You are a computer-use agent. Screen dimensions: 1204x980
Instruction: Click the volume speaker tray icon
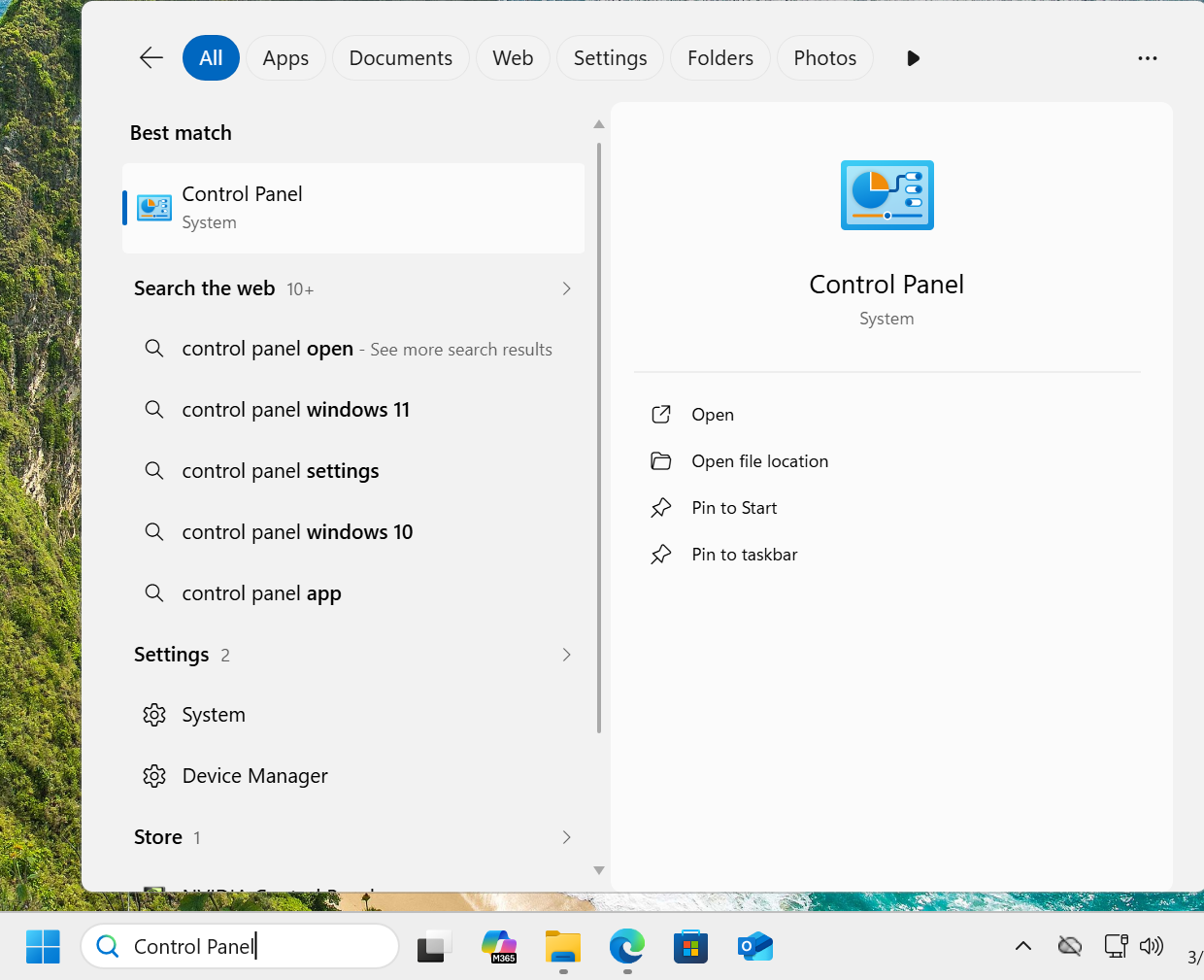point(1152,946)
